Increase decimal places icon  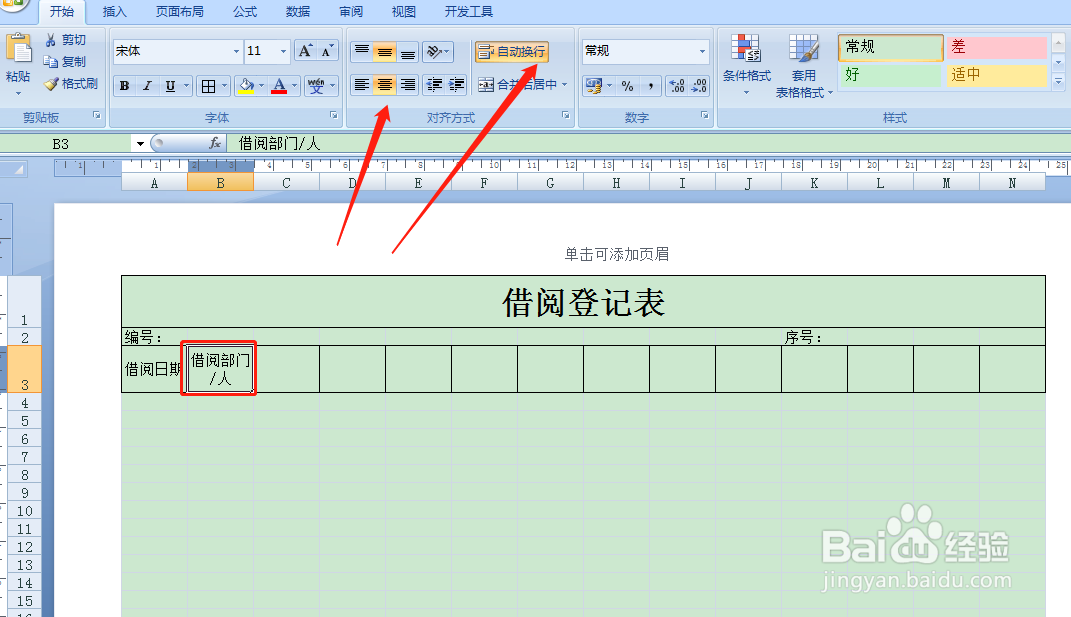(x=677, y=86)
